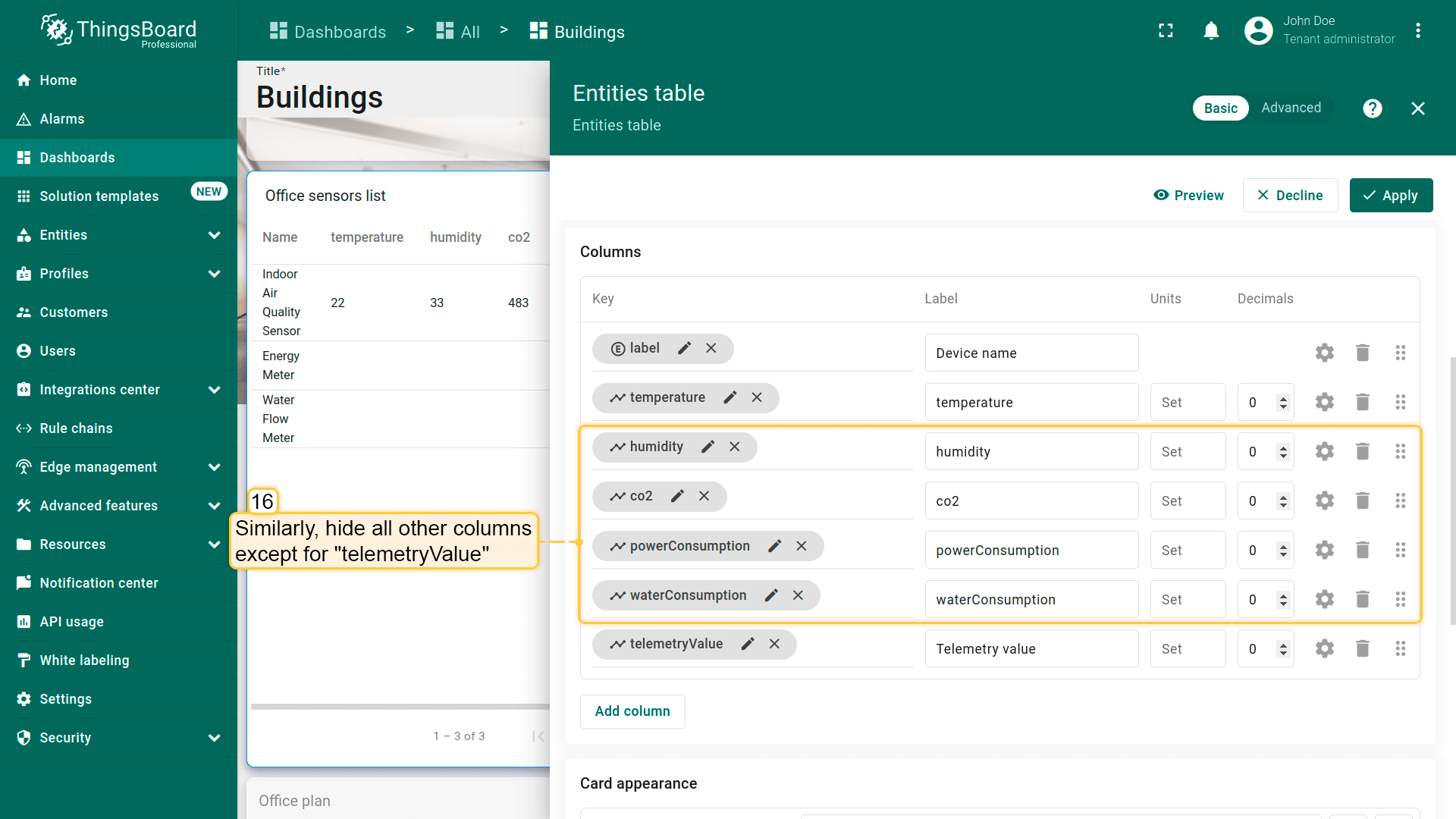Click the Add column button
The image size is (1456, 819).
coord(632,711)
